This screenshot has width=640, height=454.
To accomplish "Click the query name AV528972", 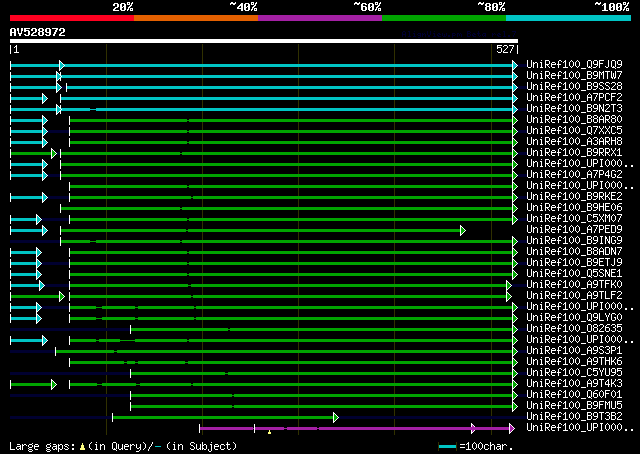I will [x=38, y=32].
